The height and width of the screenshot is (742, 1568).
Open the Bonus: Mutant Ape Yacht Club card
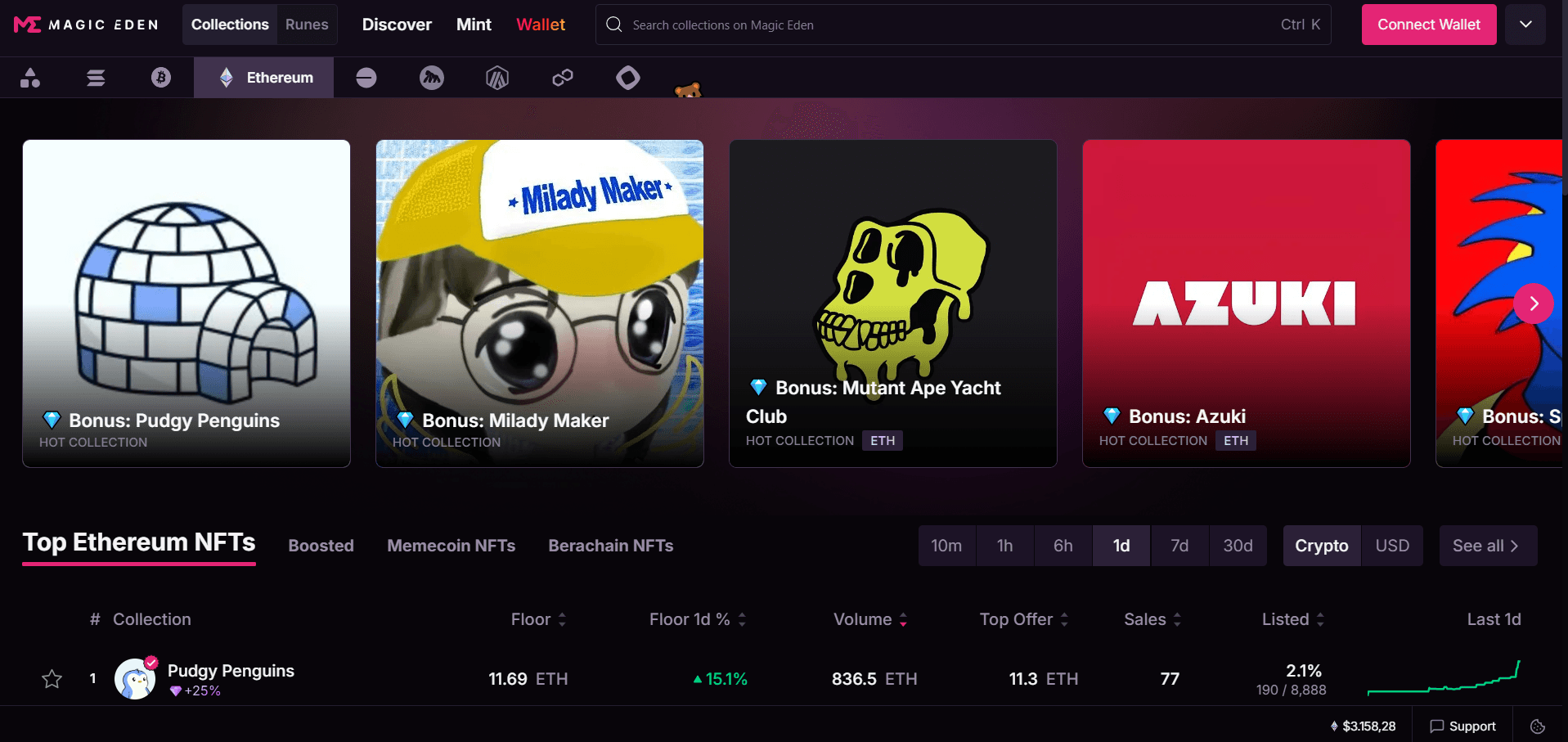coord(893,304)
